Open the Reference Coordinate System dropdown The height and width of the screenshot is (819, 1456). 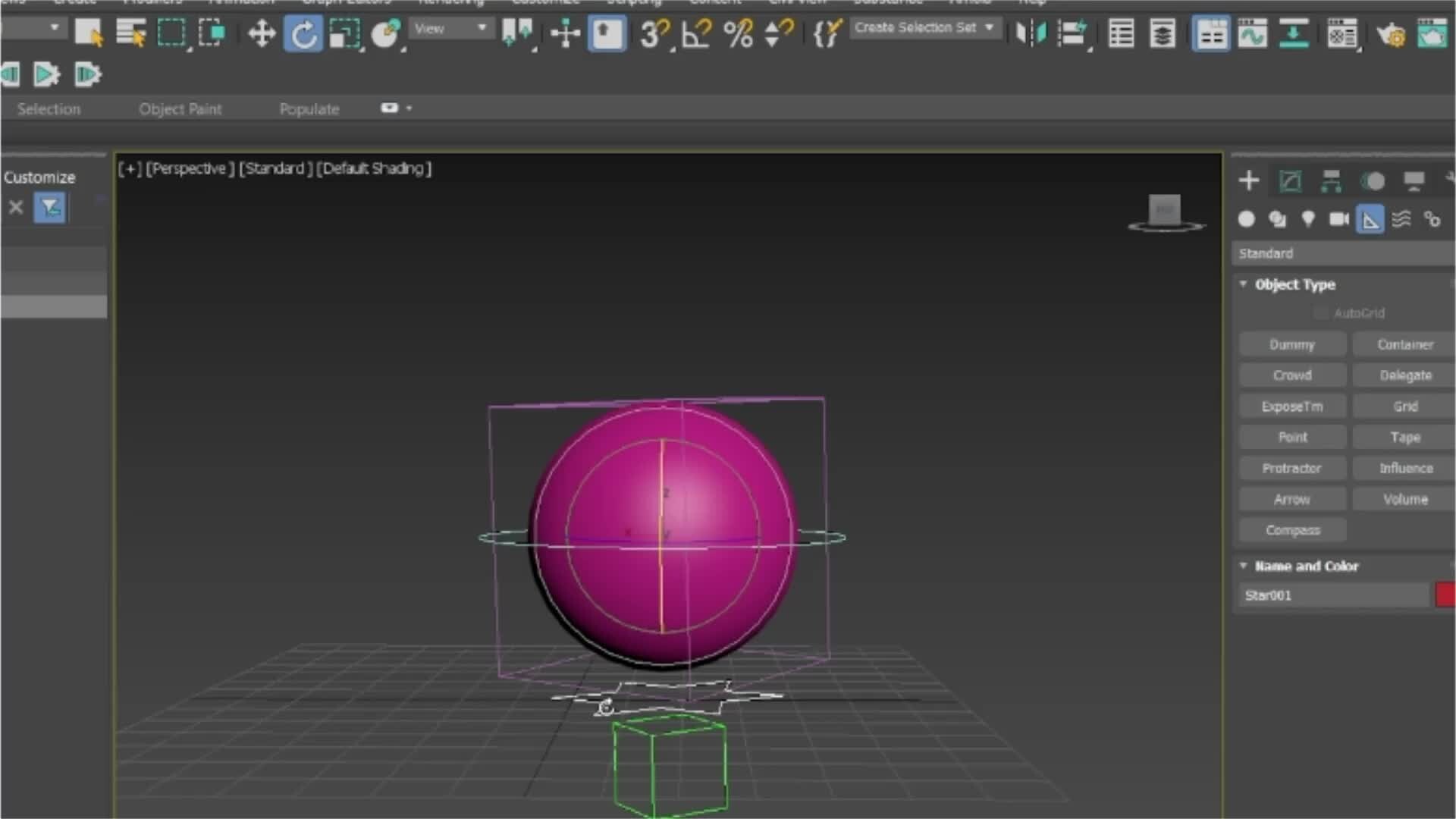click(x=451, y=28)
